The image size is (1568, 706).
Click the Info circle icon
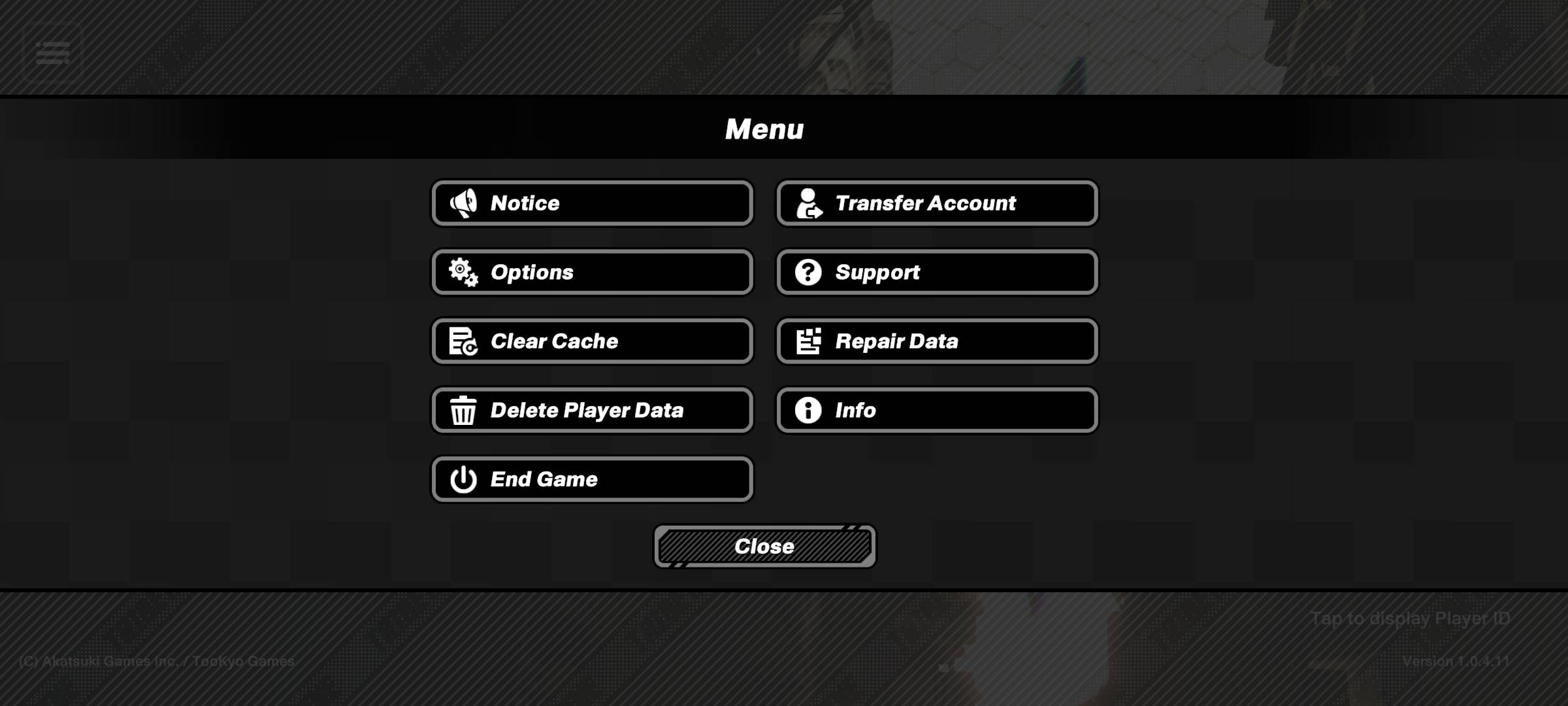point(807,410)
